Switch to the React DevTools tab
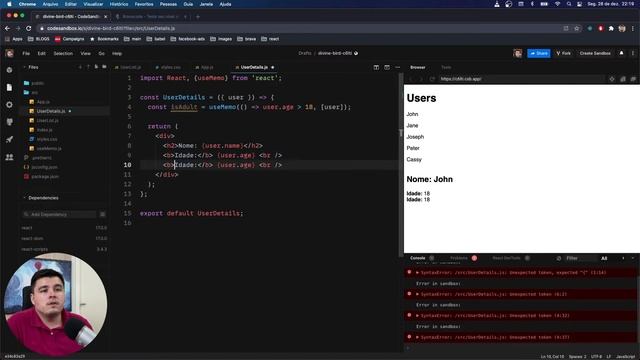The height and width of the screenshot is (360, 640). pos(506,258)
